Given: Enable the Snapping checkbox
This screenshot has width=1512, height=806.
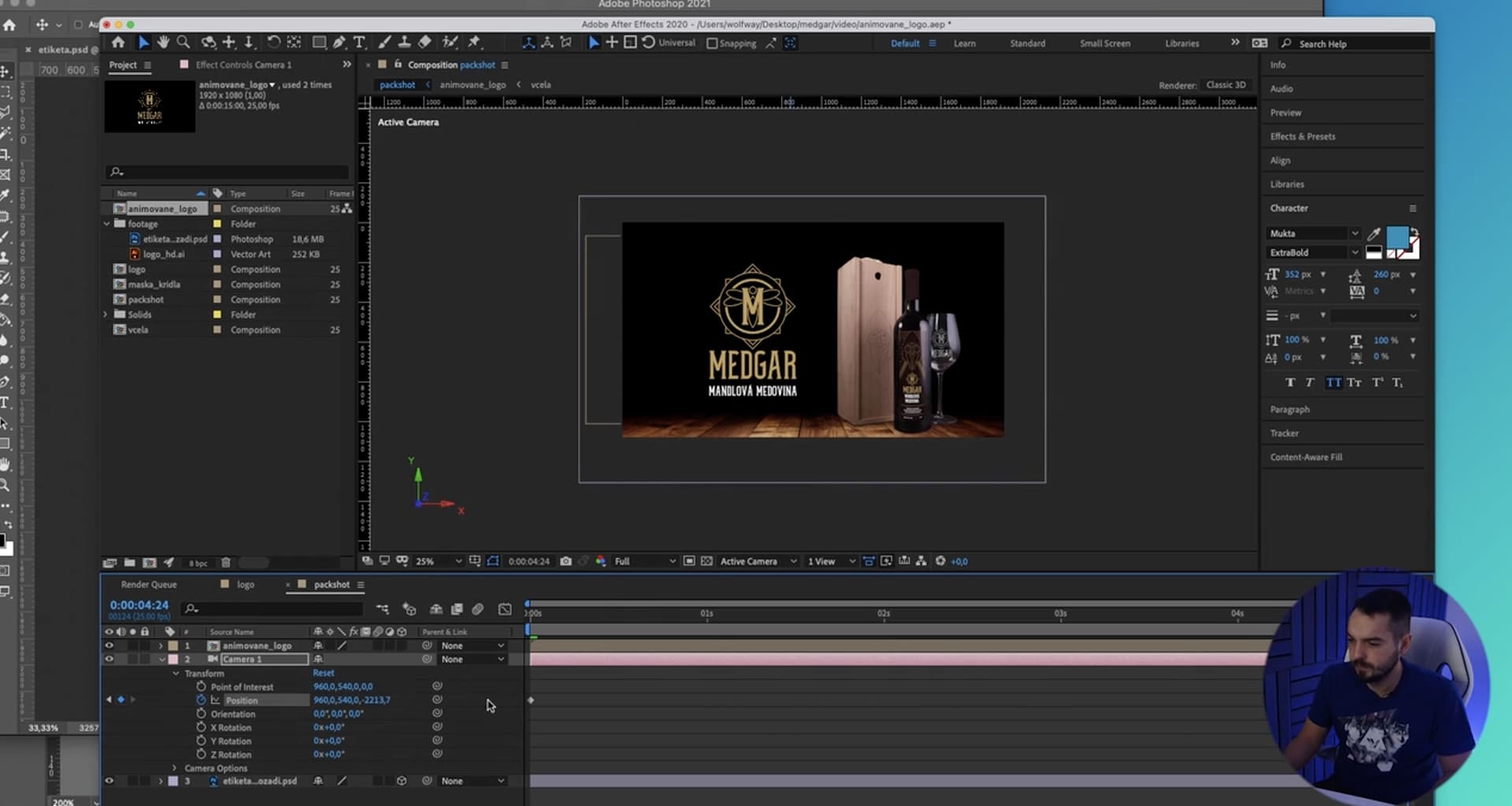Looking at the screenshot, I should point(712,43).
